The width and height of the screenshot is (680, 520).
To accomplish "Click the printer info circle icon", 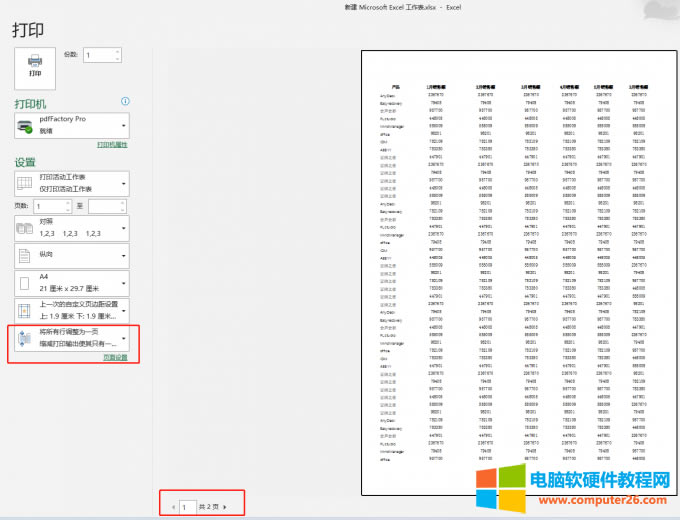I will [x=125, y=102].
